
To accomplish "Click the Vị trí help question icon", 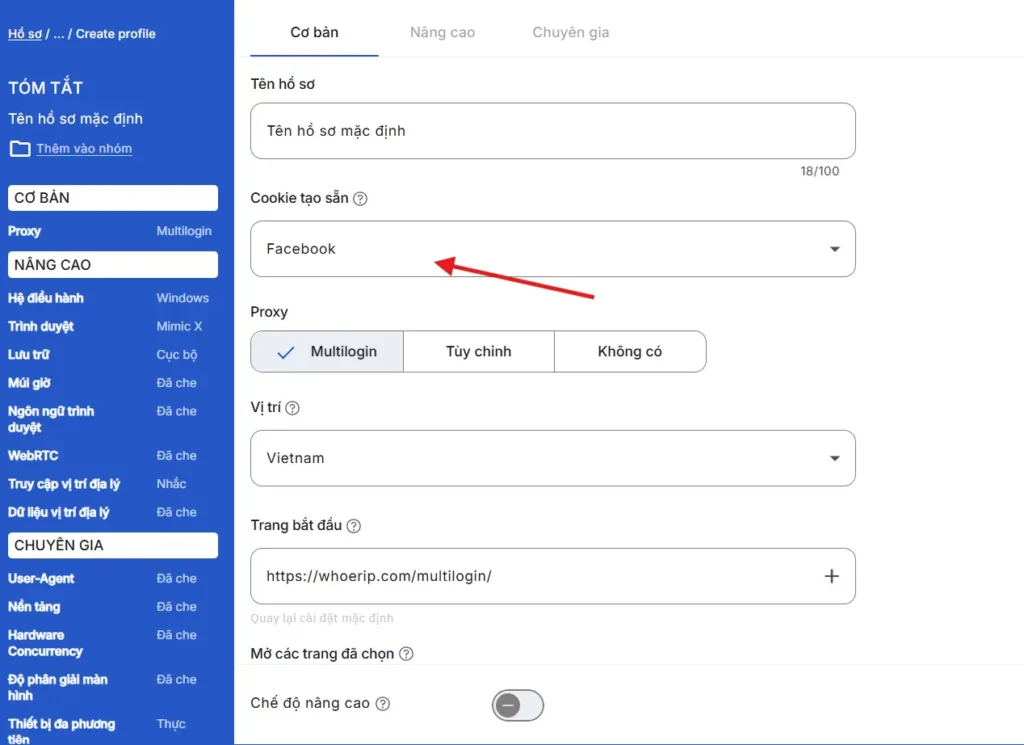I will pyautogui.click(x=293, y=408).
